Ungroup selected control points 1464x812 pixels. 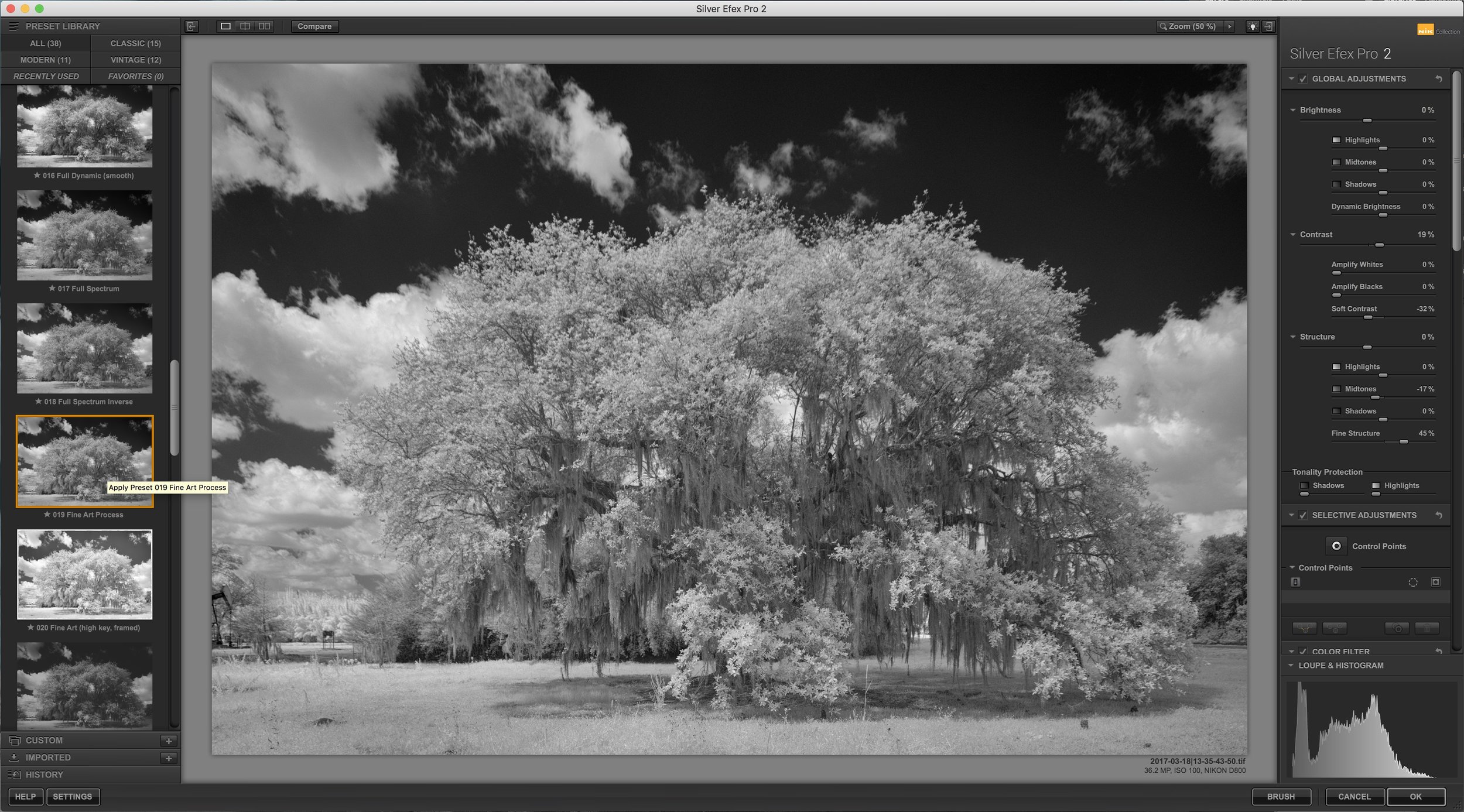click(x=1335, y=628)
